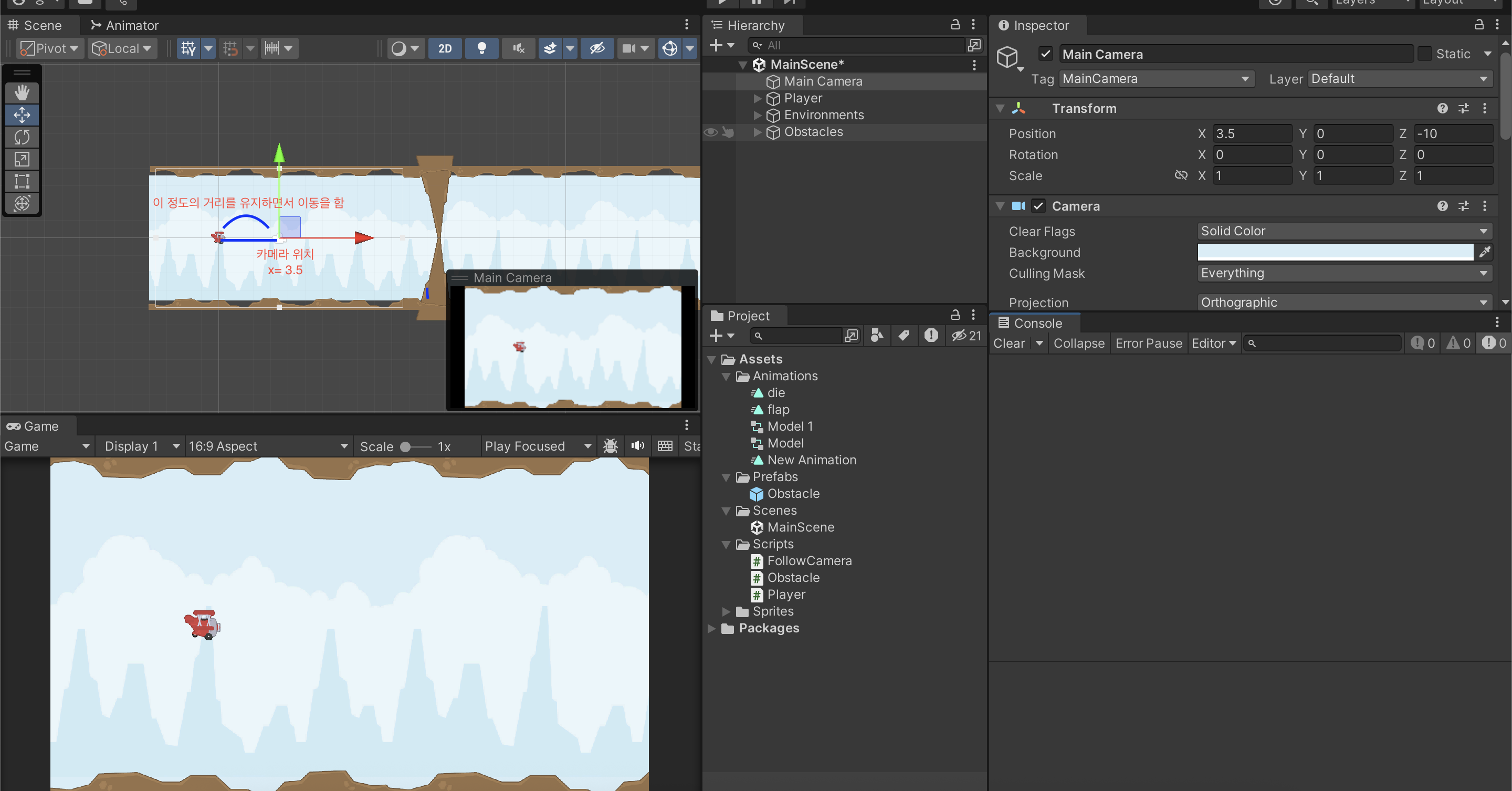Enable the Static checkbox
This screenshot has width=1512, height=791.
click(x=1424, y=54)
